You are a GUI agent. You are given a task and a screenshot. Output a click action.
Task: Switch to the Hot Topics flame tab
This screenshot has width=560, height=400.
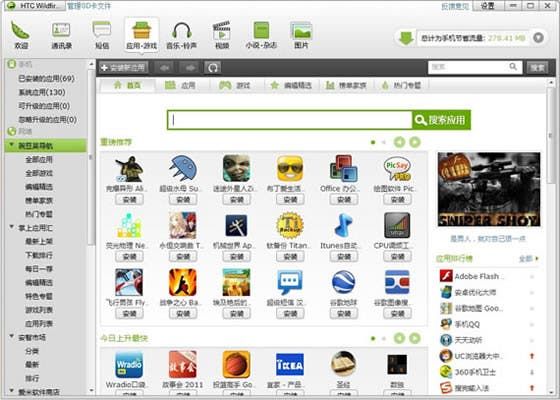[401, 85]
